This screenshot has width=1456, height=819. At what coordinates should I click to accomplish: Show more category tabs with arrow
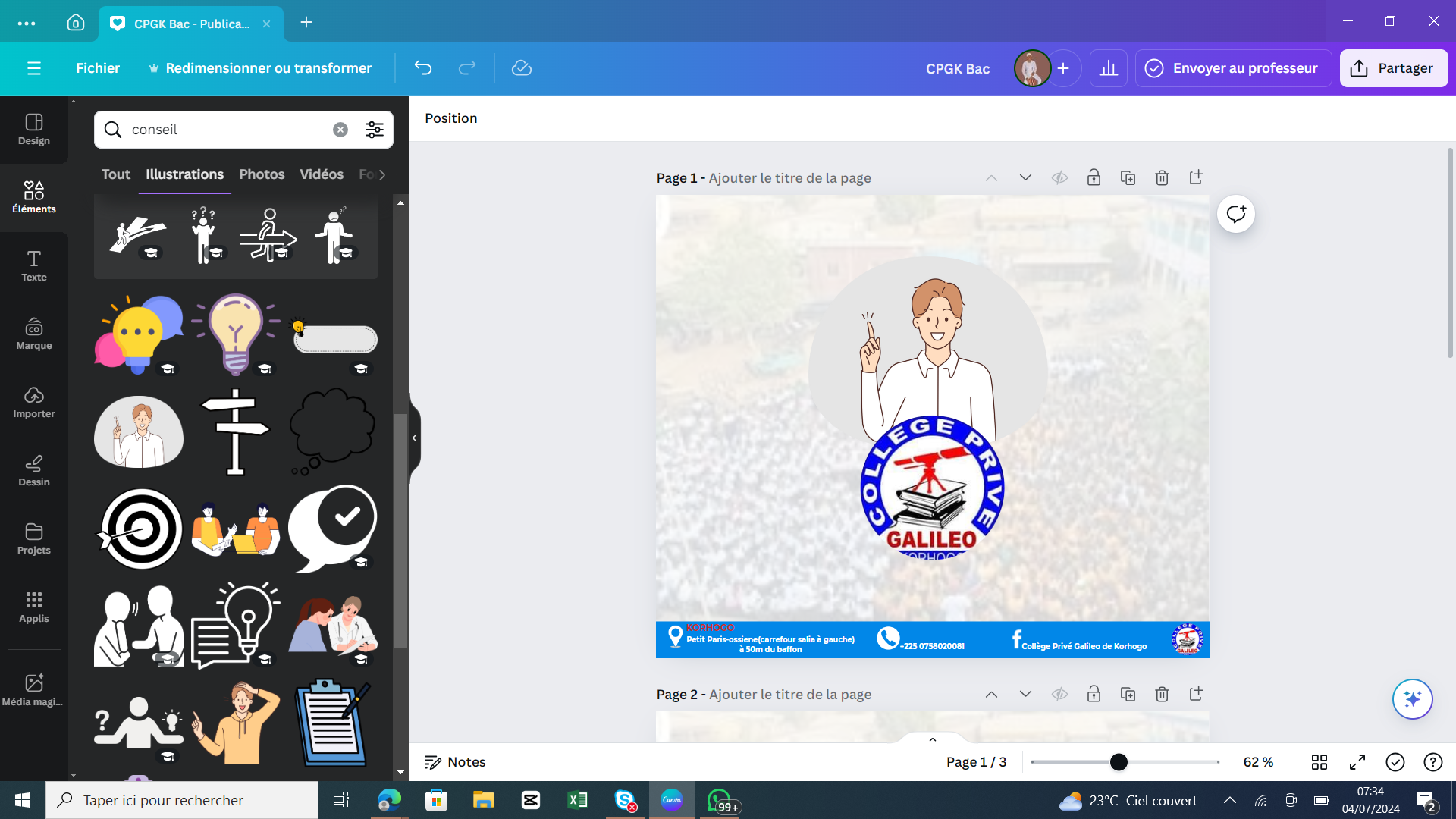(x=382, y=175)
